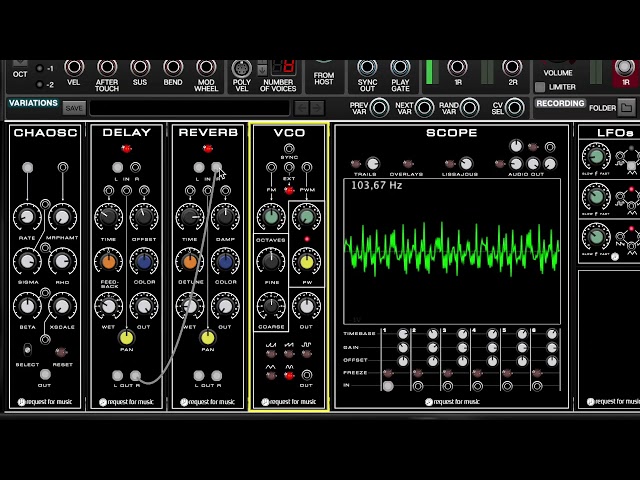The height and width of the screenshot is (480, 640).
Task: Click the next variation arrow button
Action: click(x=316, y=108)
